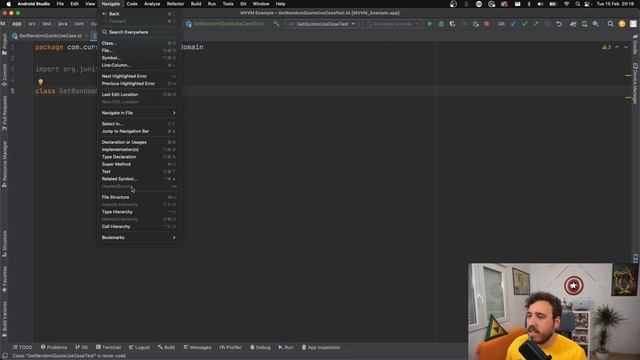
Task: Select Previous Highlighted Error menu item
Action: [x=139, y=84]
